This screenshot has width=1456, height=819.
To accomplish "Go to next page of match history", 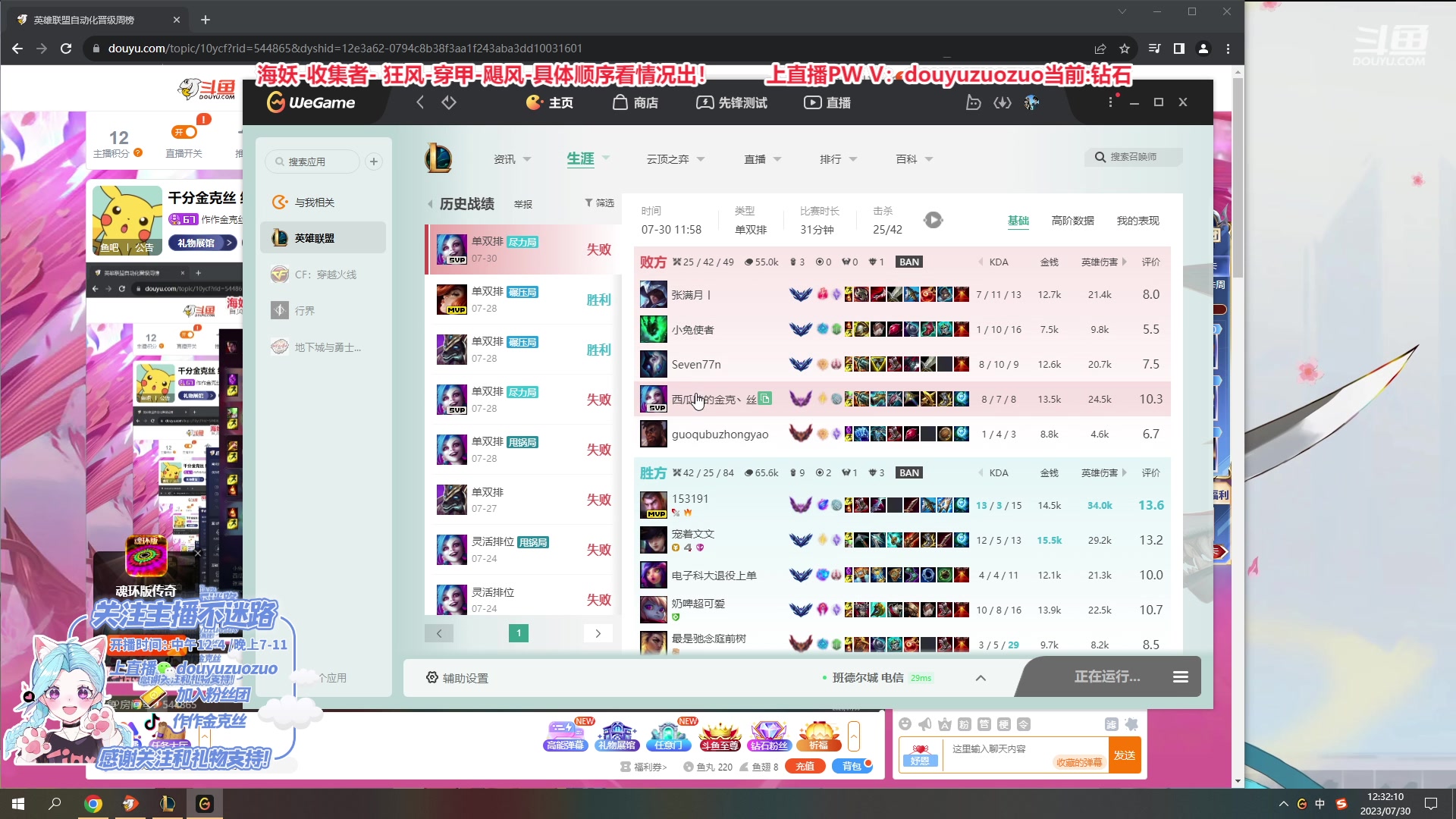I will [x=598, y=633].
